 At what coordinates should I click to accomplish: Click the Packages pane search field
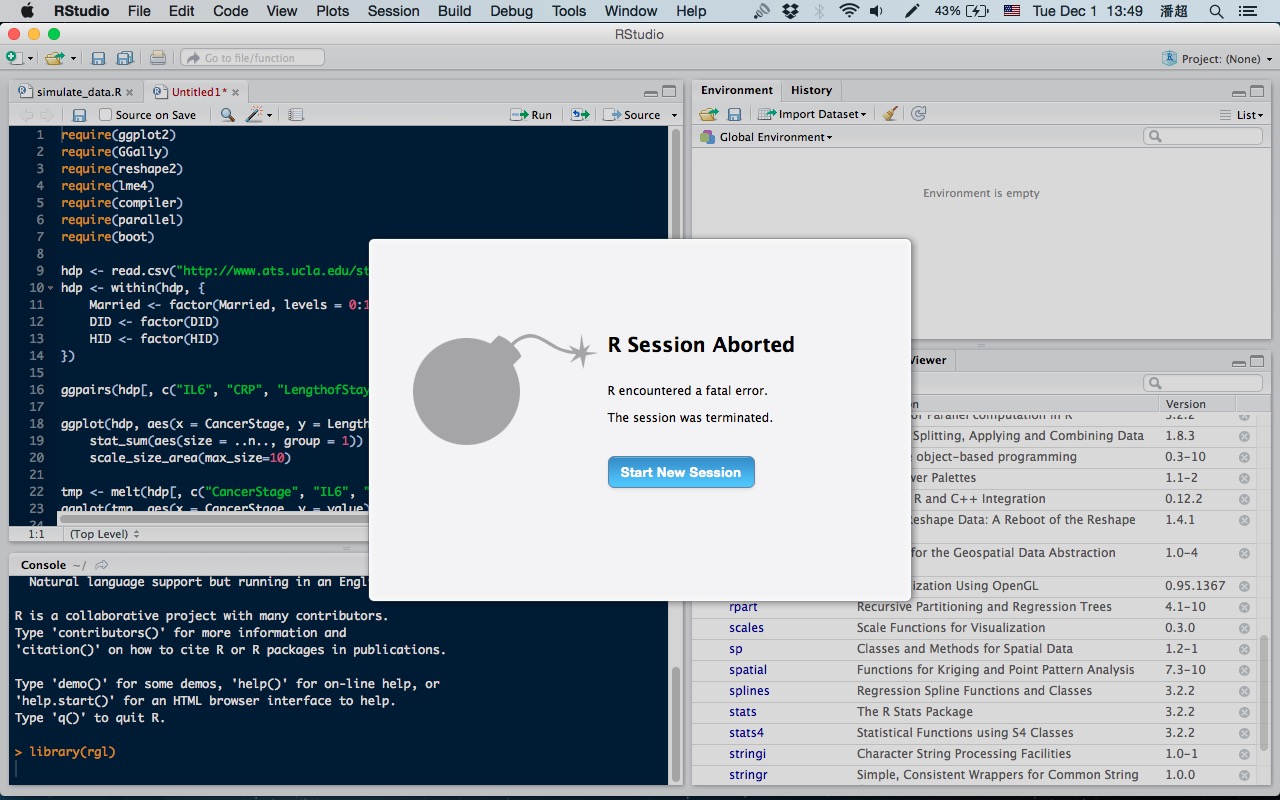[x=1203, y=383]
